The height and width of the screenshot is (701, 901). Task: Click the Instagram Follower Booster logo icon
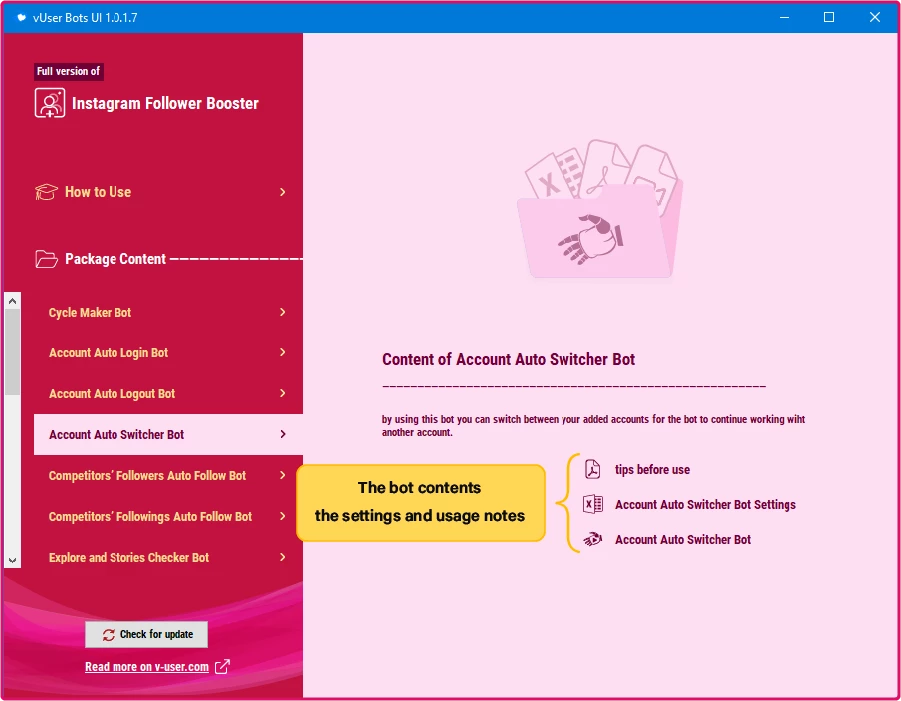click(x=49, y=103)
